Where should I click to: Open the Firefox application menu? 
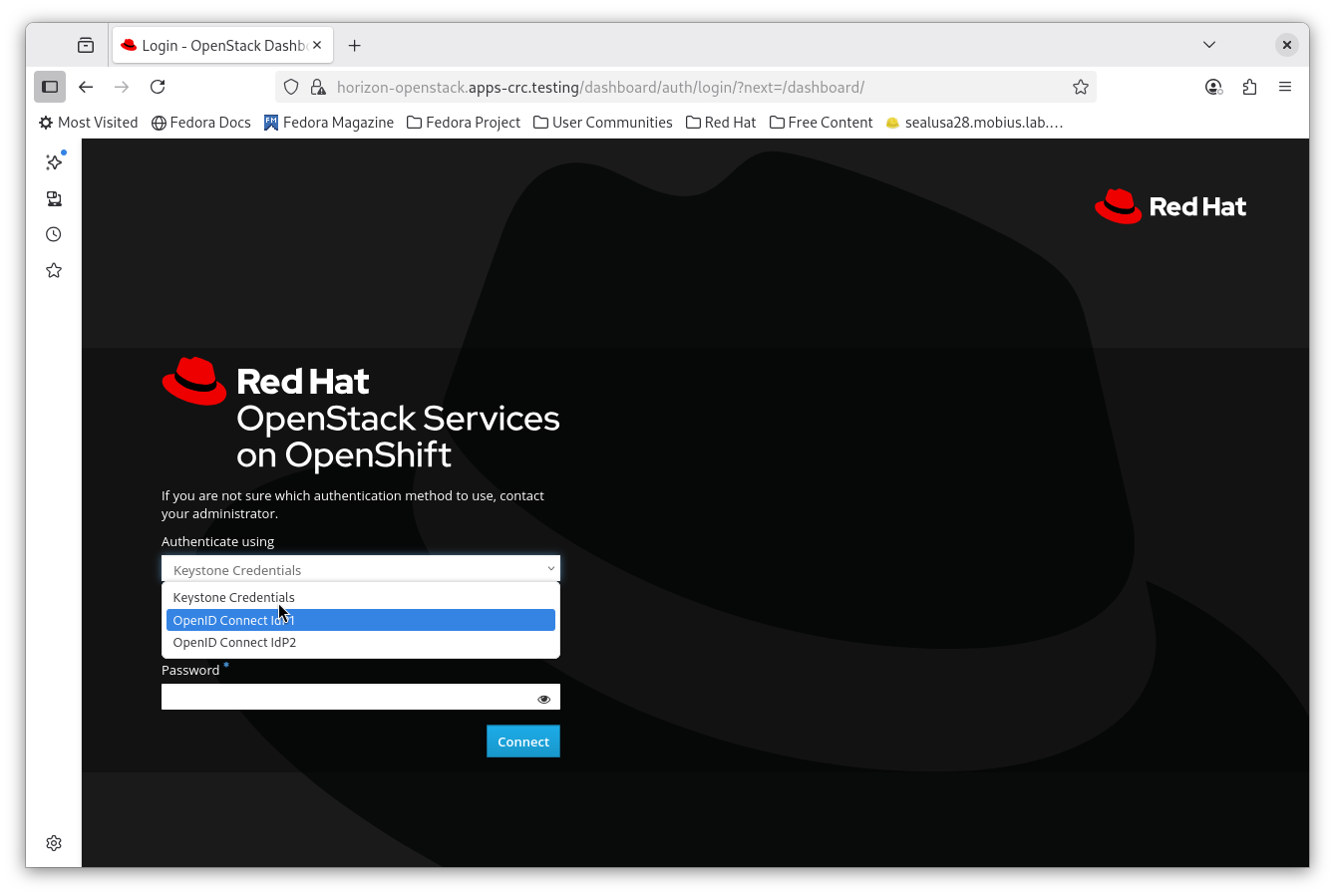[x=1285, y=87]
